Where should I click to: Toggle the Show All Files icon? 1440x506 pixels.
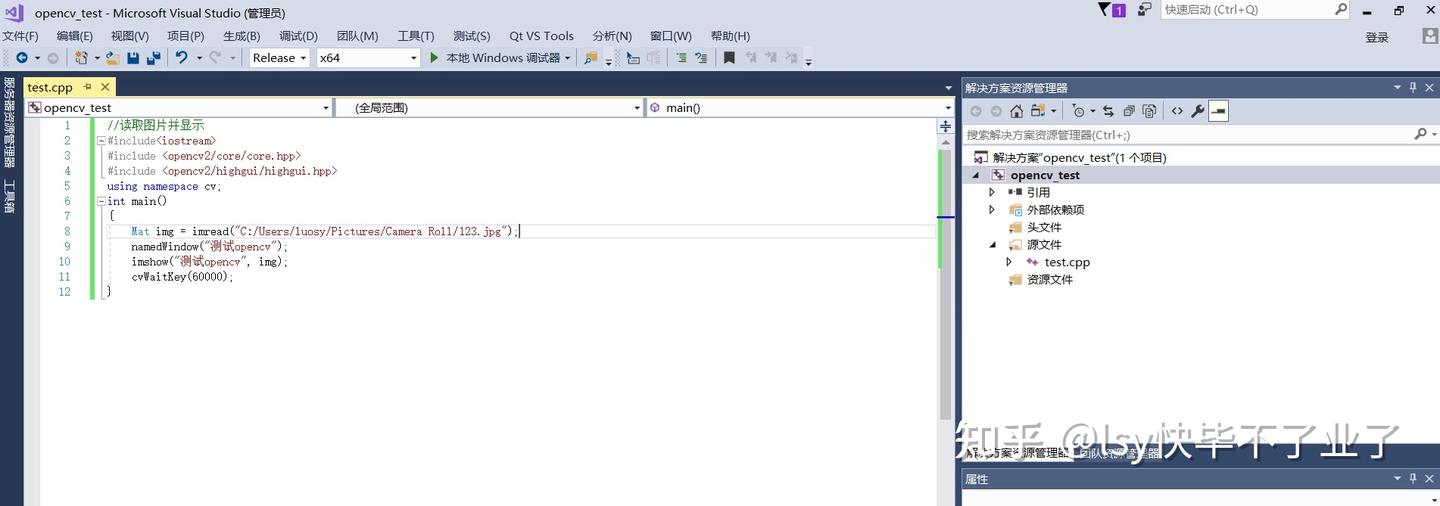(1150, 111)
